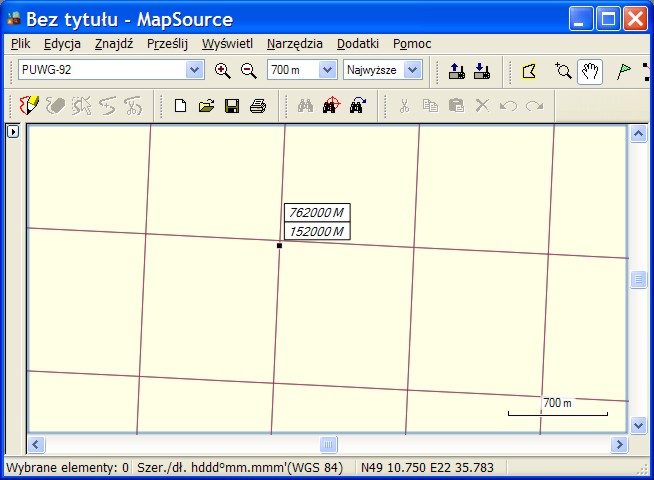The image size is (654, 480).
Task: Select the Route tool icon
Action: pos(647,71)
